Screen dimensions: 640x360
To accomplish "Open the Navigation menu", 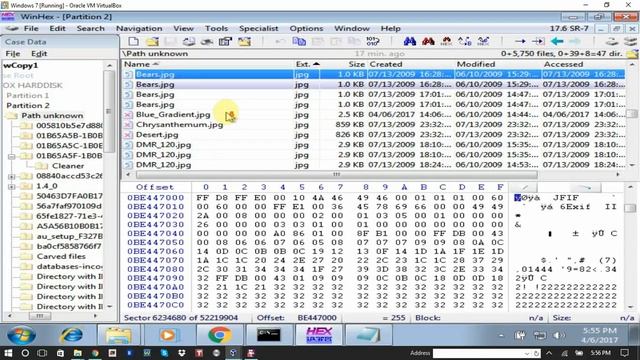I will (139, 29).
